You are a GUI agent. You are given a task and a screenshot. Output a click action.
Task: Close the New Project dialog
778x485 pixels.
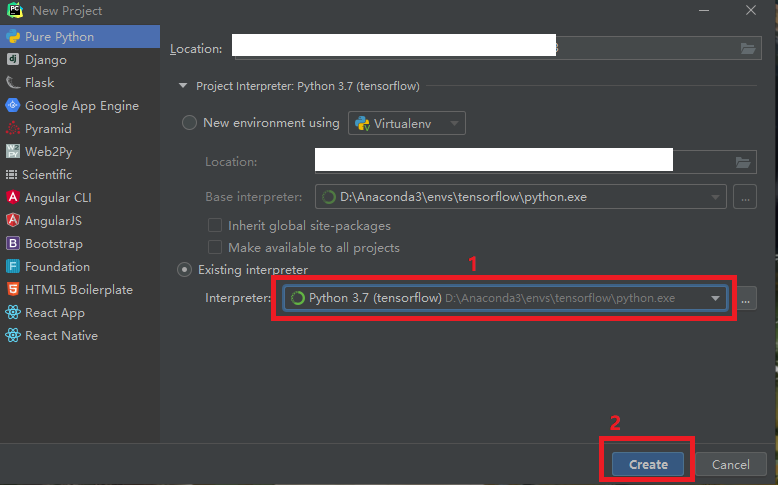click(751, 10)
